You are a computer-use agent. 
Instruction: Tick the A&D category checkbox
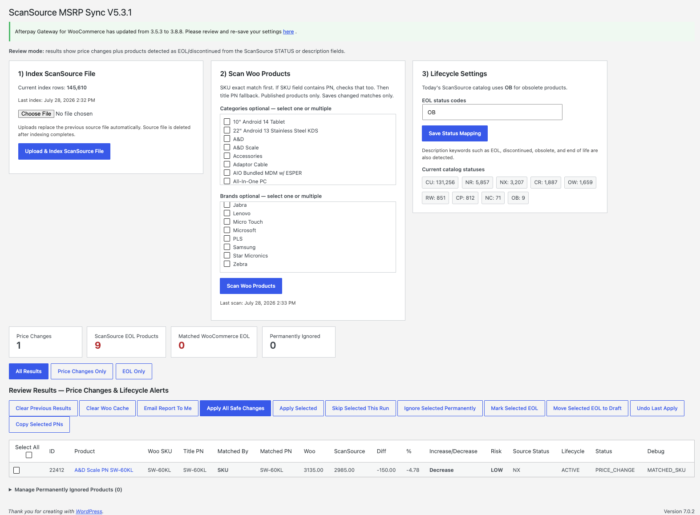point(227,139)
